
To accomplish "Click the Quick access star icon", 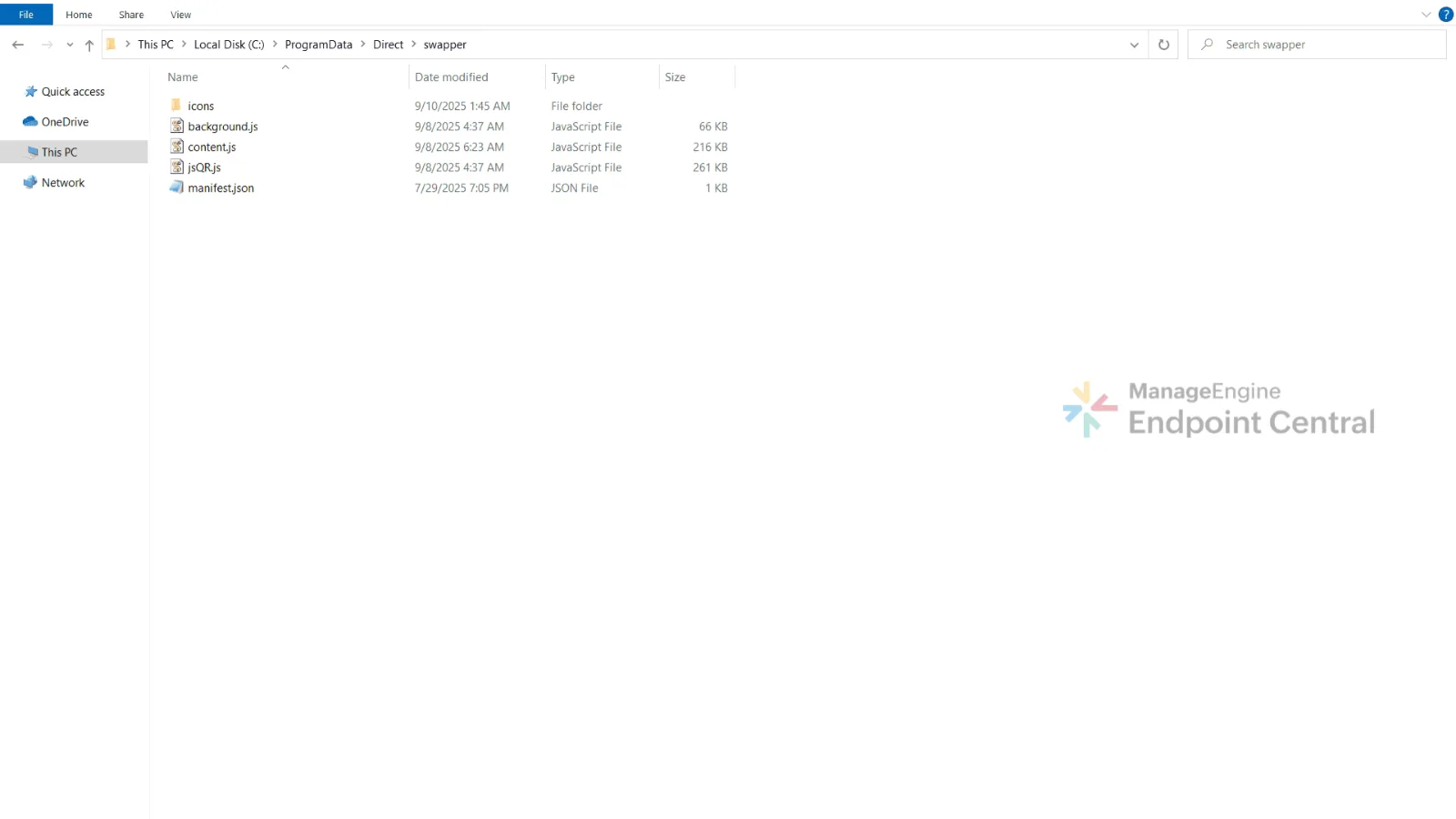I will tap(31, 92).
